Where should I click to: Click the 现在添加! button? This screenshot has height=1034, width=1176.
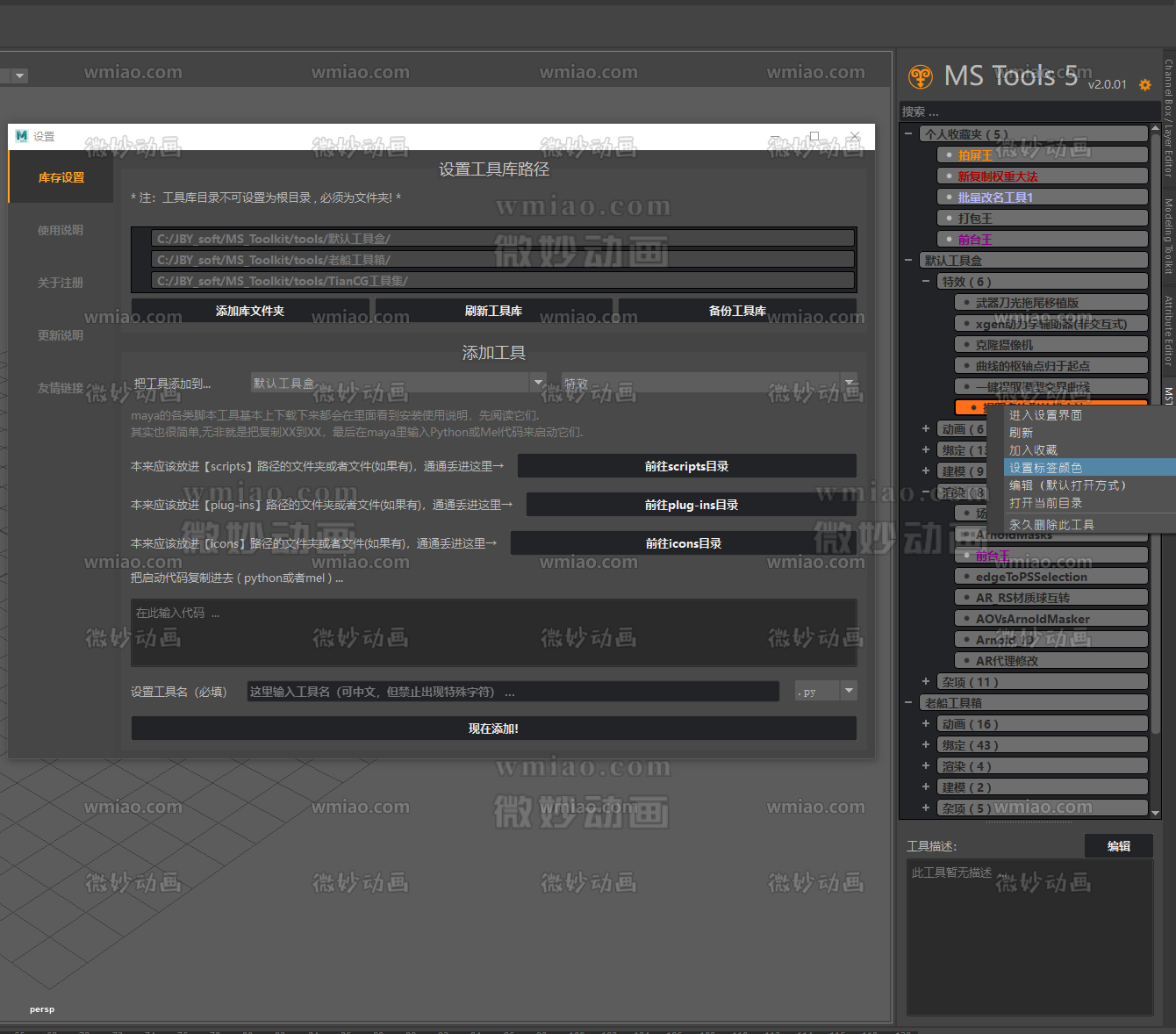[493, 729]
